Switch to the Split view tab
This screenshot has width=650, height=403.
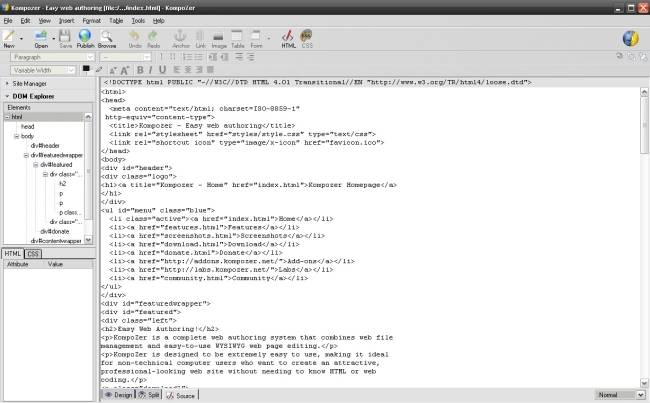point(149,395)
